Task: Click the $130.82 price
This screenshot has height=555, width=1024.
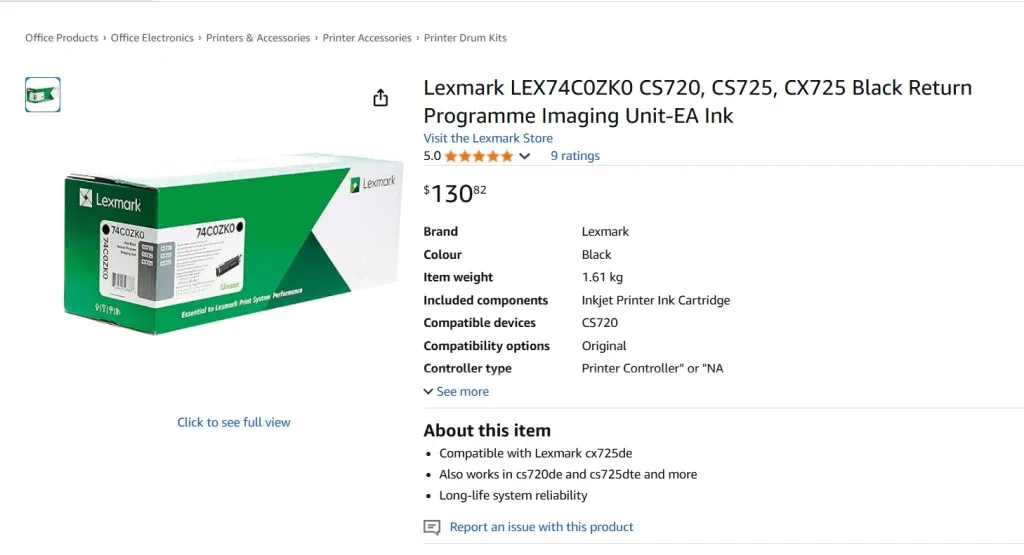Action: (455, 192)
